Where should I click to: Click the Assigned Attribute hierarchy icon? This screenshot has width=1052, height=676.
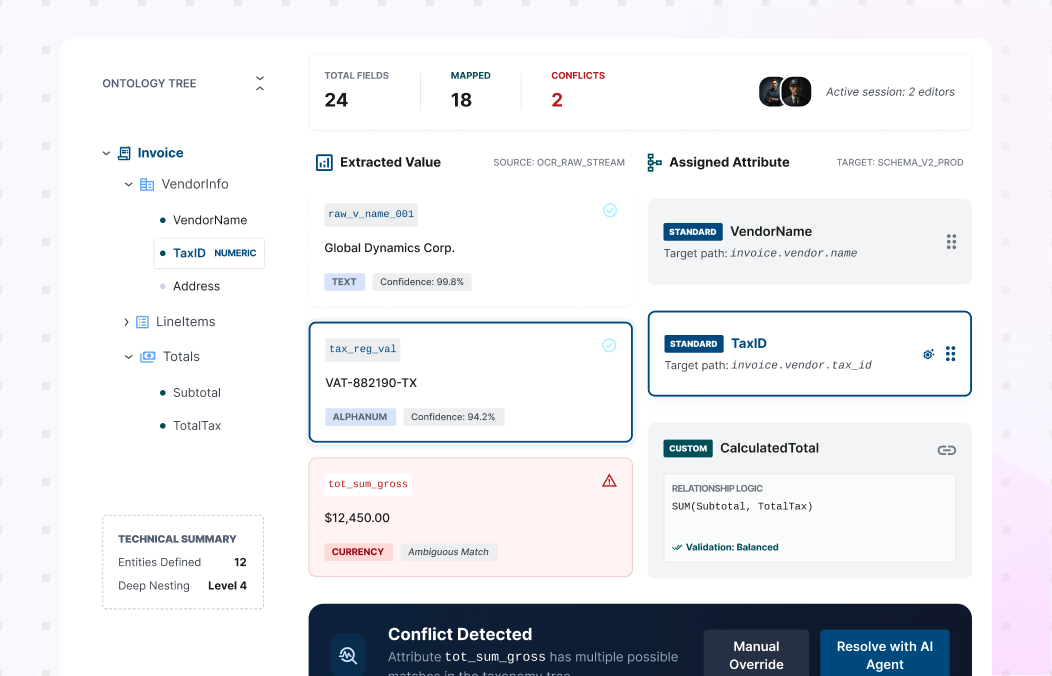pyautogui.click(x=654, y=162)
